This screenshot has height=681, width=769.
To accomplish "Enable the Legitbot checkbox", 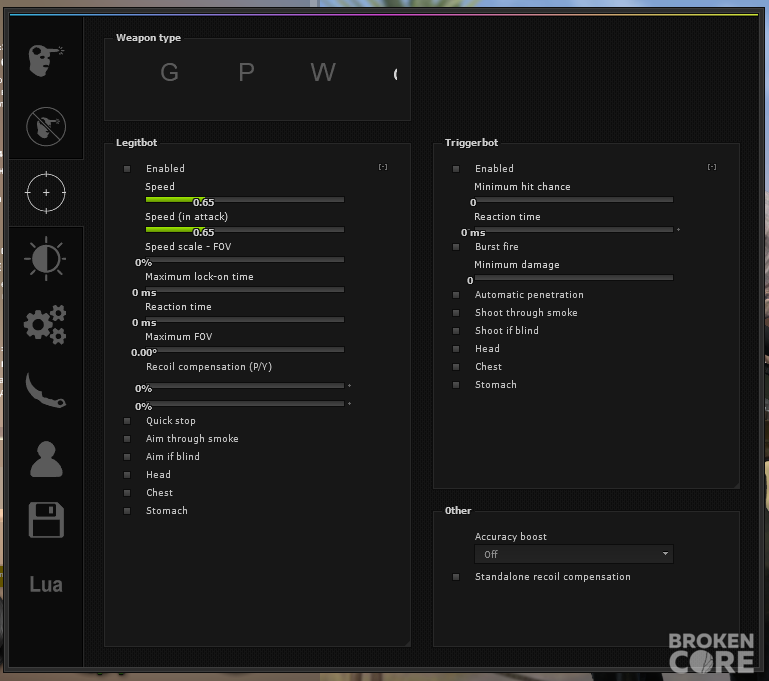I will (127, 169).
